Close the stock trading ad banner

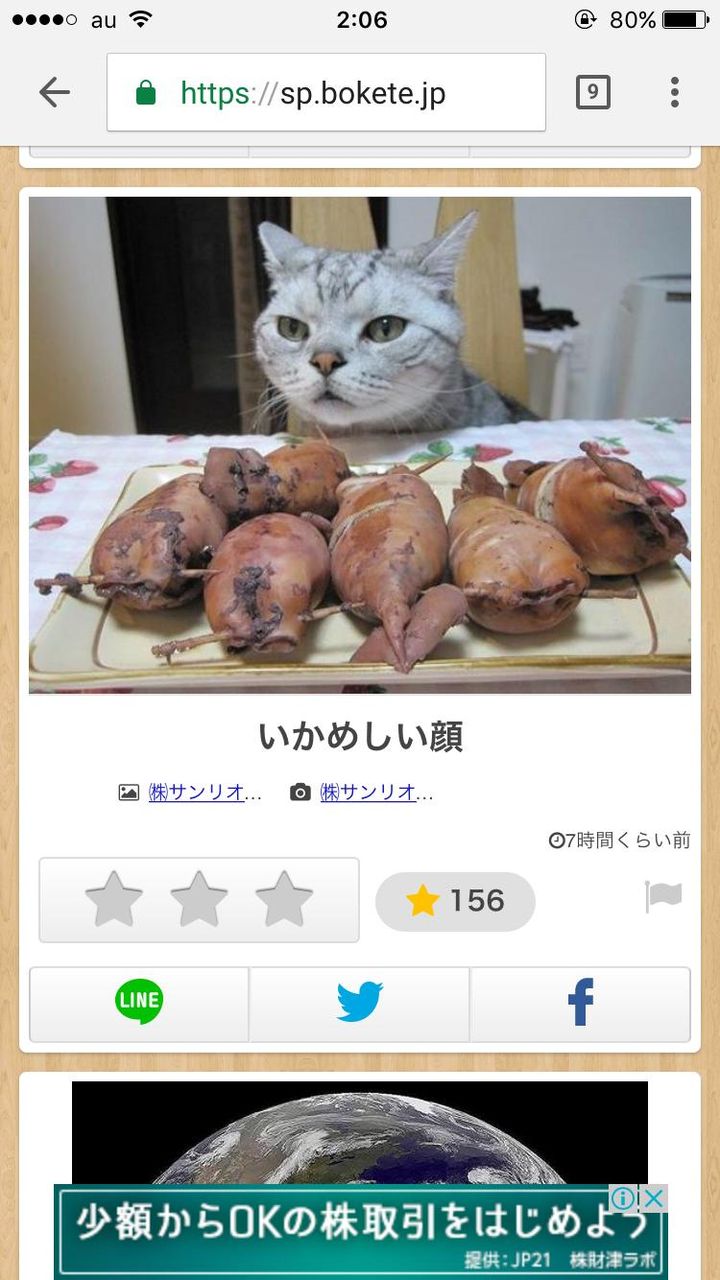(x=653, y=1198)
